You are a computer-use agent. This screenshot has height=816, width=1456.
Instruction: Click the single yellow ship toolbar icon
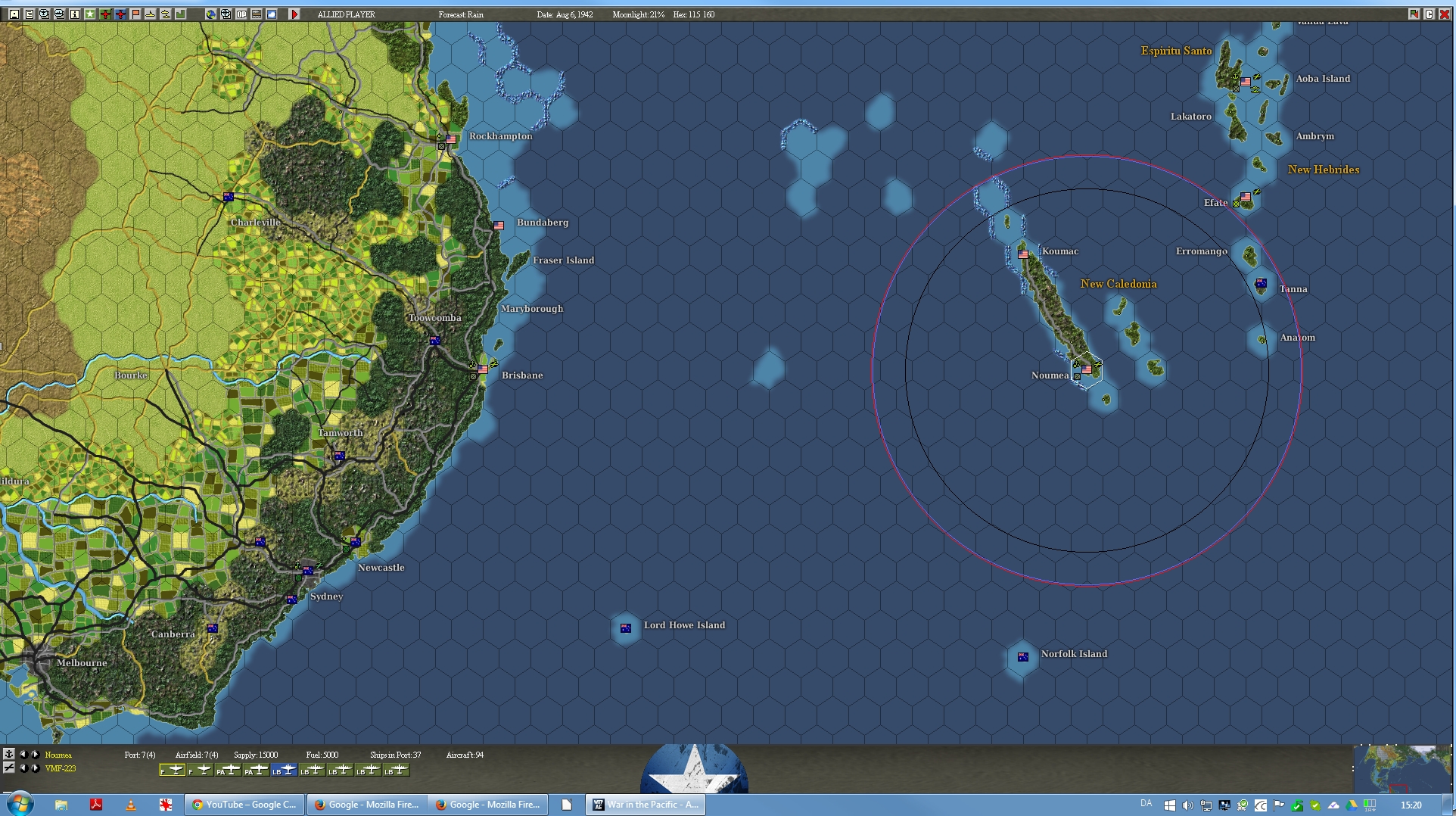point(151,14)
